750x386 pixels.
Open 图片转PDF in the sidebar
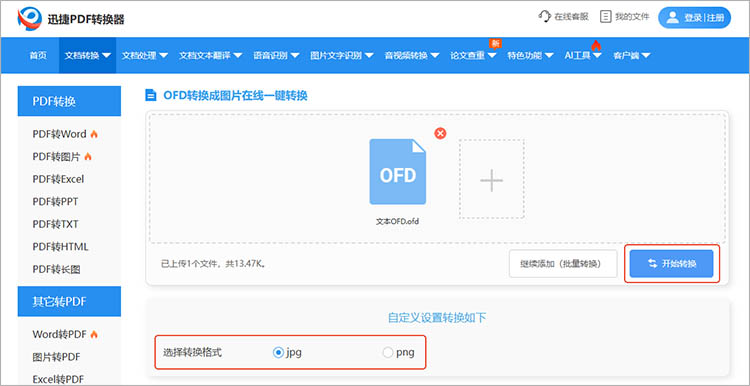(x=56, y=357)
